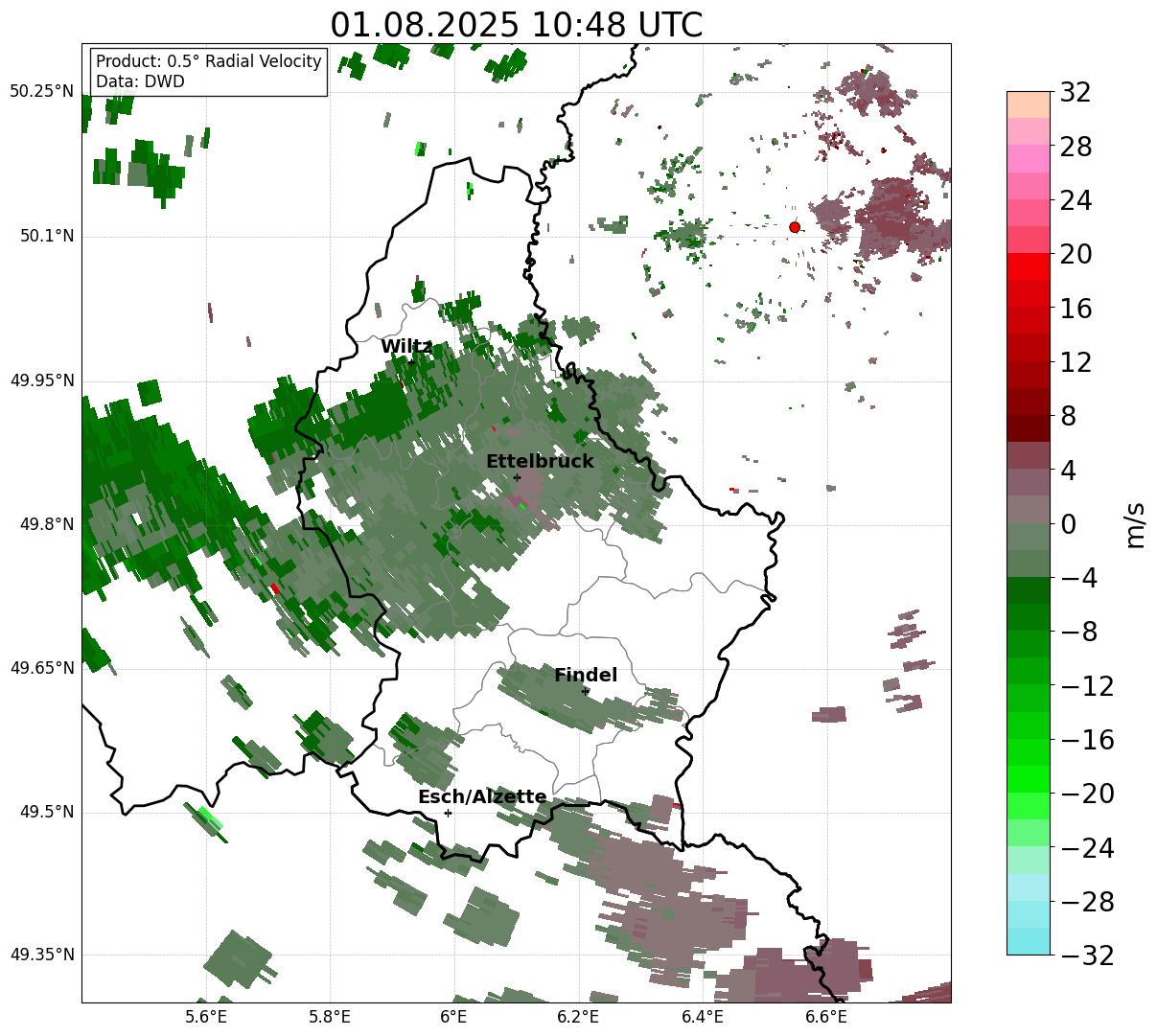Image resolution: width=1157 pixels, height=1036 pixels.
Task: Click the colorbar tick label −16
Action: pos(1086,740)
